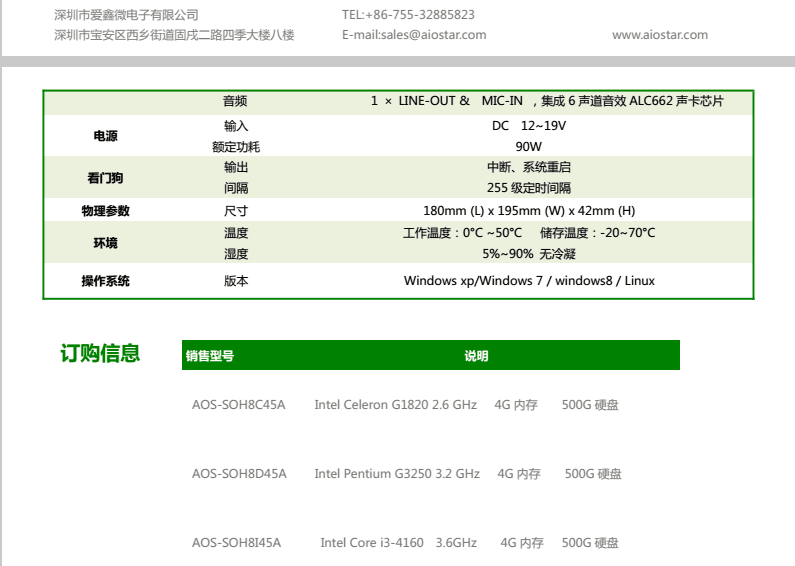Viewport: 795px width, 566px height.
Task: Select the TEL:+86-755-32885823 phone number text
Action: 408,15
